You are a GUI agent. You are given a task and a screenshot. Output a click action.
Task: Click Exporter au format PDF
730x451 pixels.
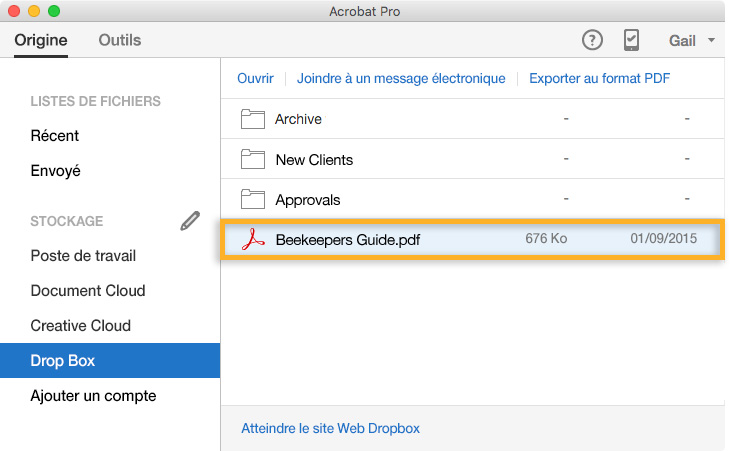tap(600, 78)
